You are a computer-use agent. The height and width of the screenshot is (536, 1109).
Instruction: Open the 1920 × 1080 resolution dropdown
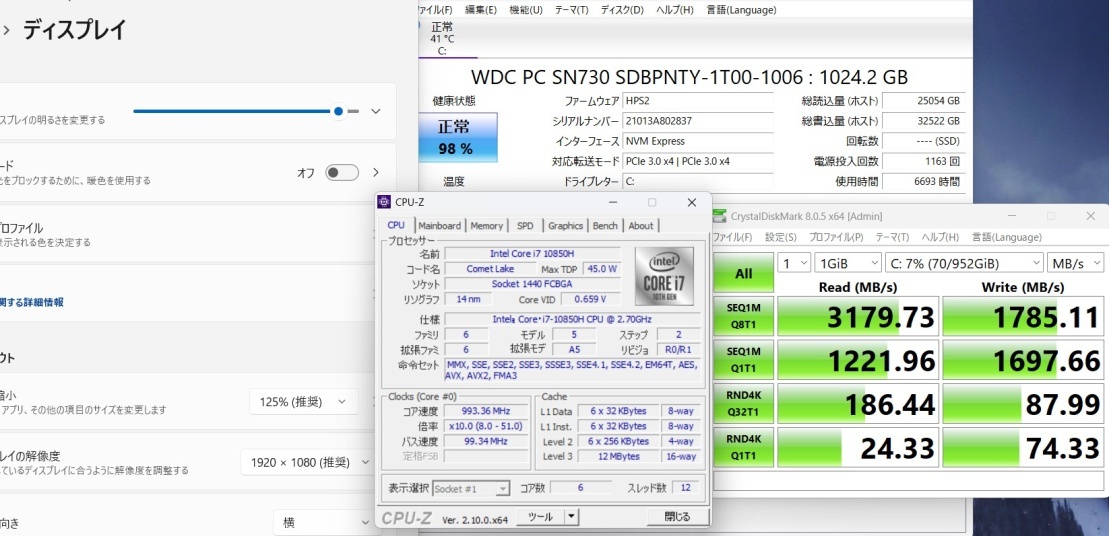pyautogui.click(x=306, y=462)
